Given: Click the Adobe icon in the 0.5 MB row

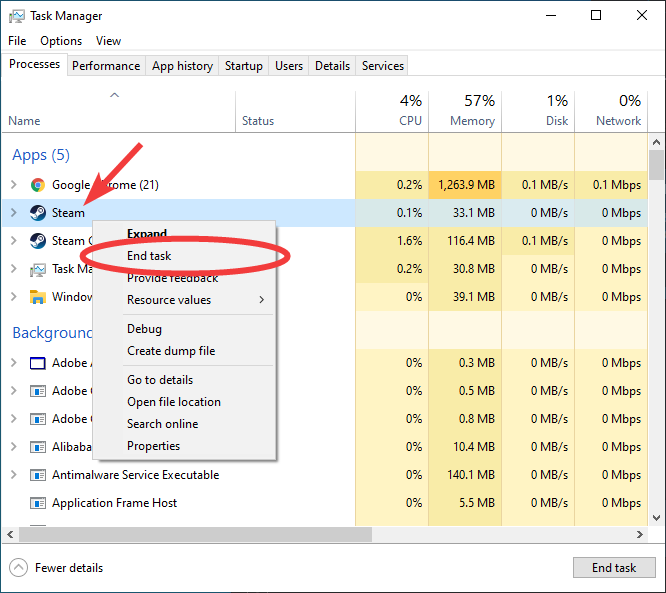Looking at the screenshot, I should click(x=38, y=391).
